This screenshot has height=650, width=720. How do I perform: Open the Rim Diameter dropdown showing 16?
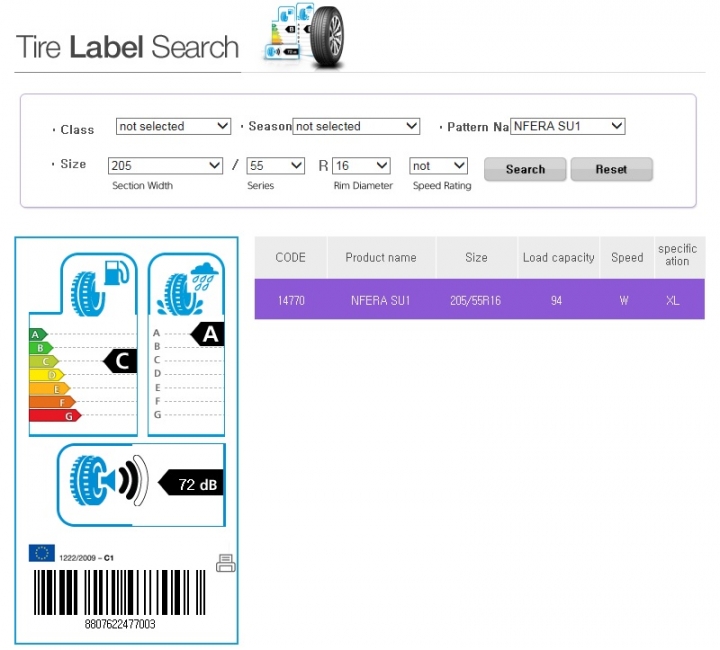click(x=361, y=166)
